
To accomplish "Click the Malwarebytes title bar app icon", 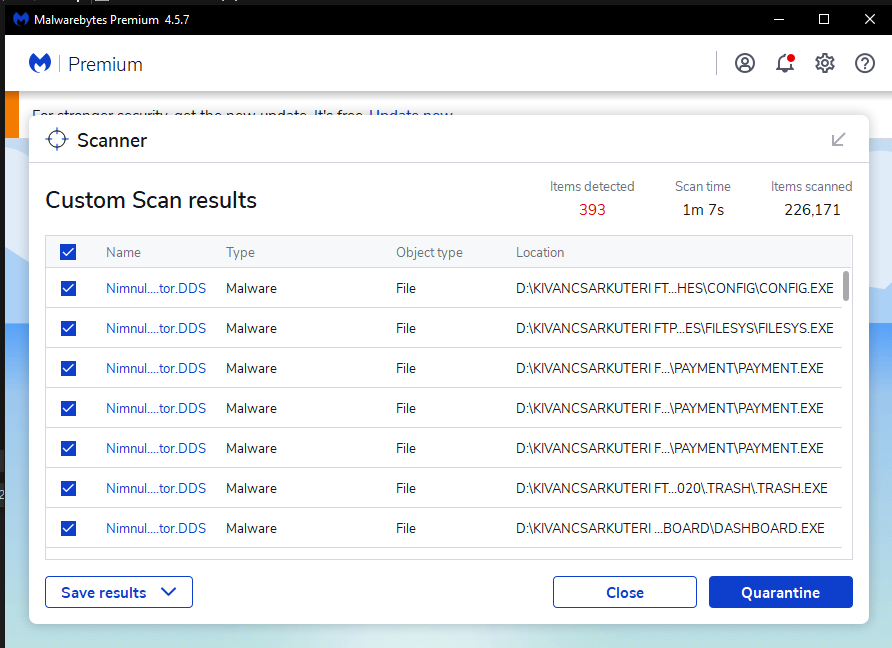I will click(20, 19).
